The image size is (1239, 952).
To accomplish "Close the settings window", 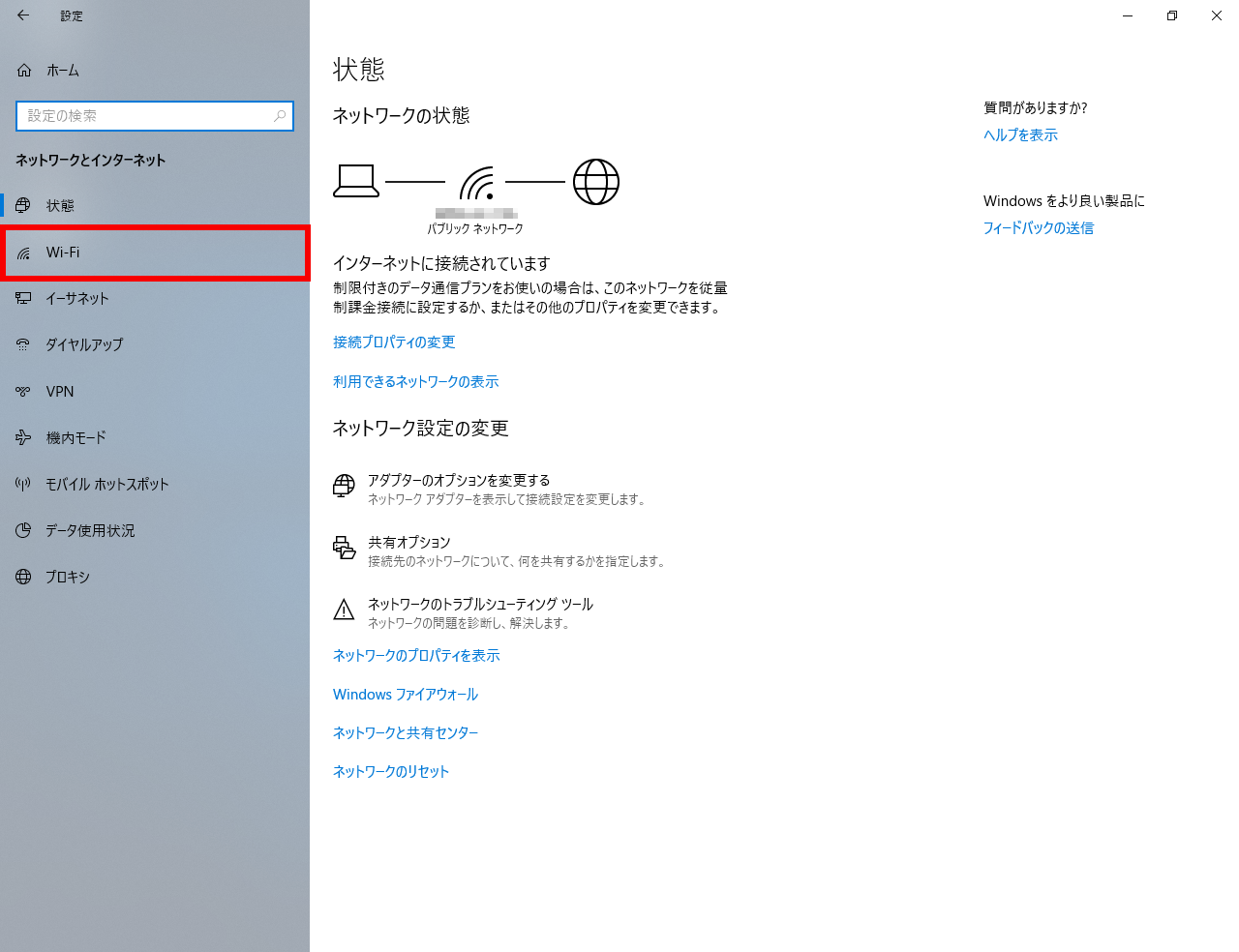I will [x=1217, y=15].
